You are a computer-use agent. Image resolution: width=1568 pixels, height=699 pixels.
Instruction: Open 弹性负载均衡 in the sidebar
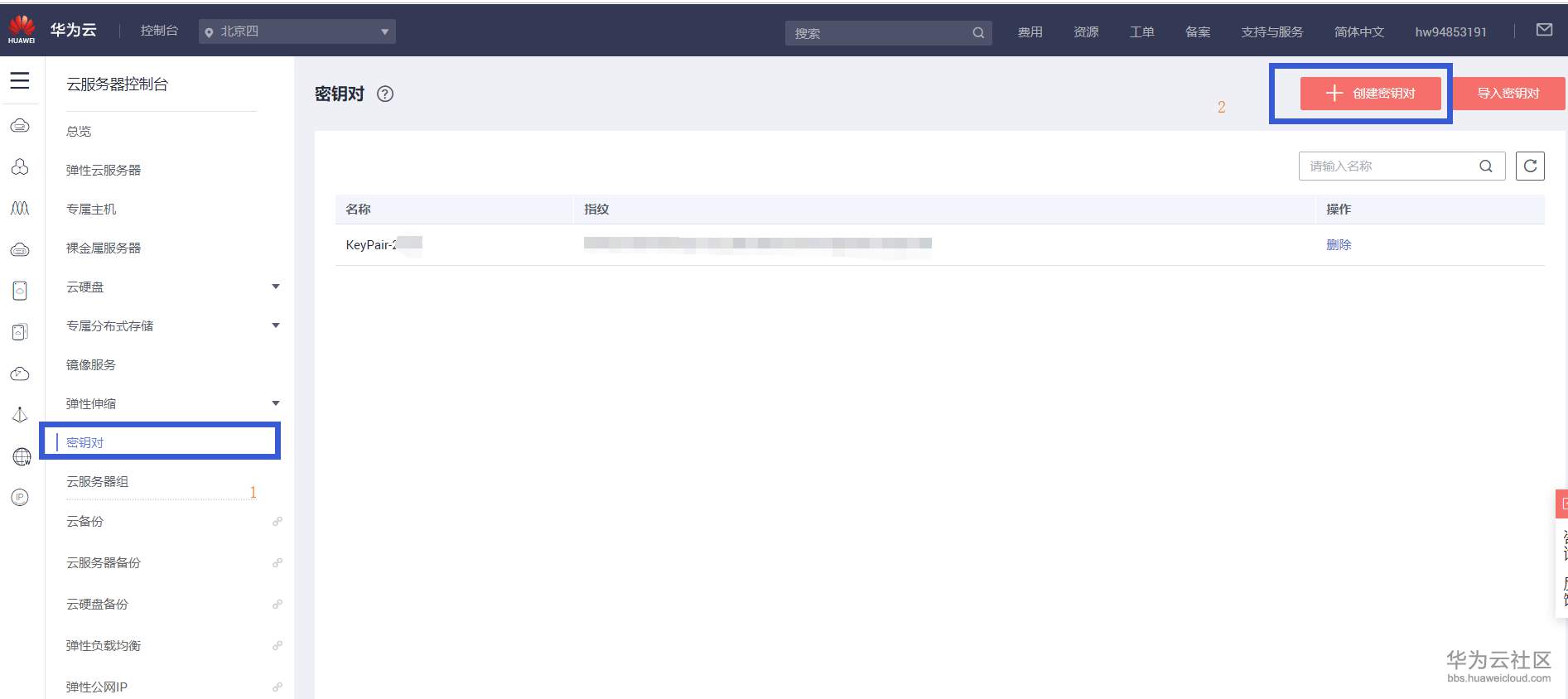(104, 645)
